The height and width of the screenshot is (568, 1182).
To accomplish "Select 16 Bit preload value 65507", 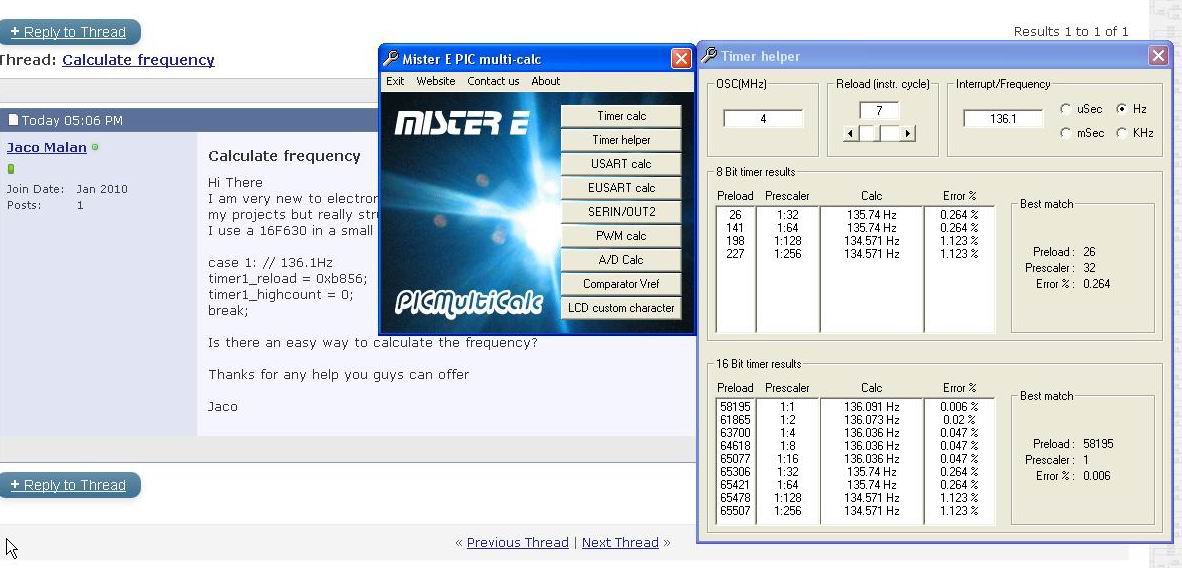I will 735,511.
